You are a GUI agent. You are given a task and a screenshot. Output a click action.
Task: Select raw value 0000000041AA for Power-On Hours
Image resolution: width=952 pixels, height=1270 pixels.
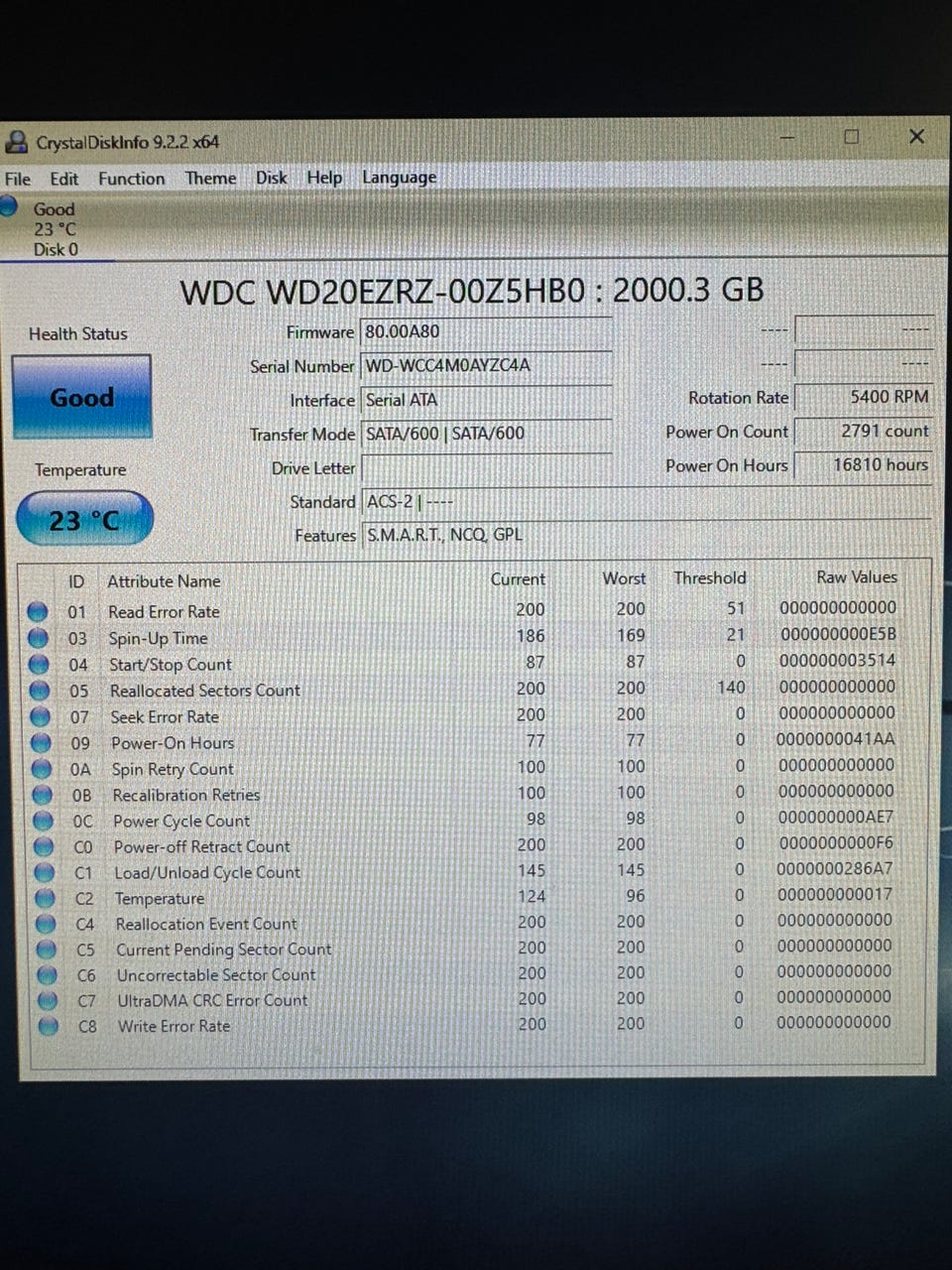click(835, 739)
